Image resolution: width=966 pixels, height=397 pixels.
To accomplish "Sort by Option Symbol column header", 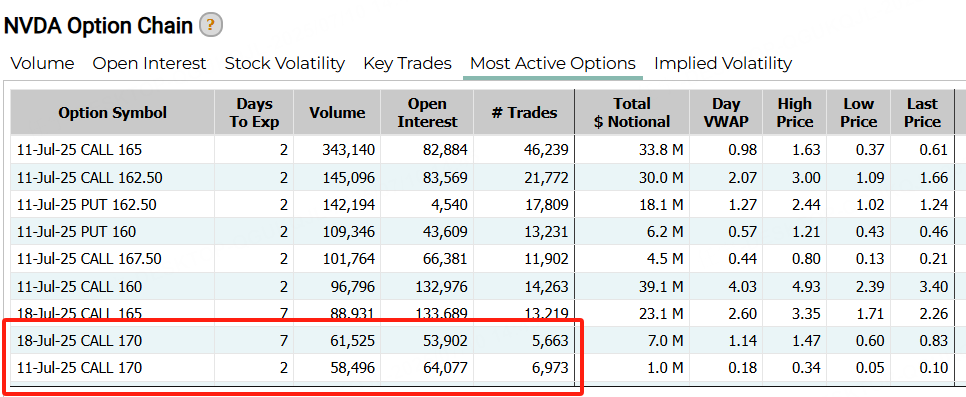I will (113, 113).
